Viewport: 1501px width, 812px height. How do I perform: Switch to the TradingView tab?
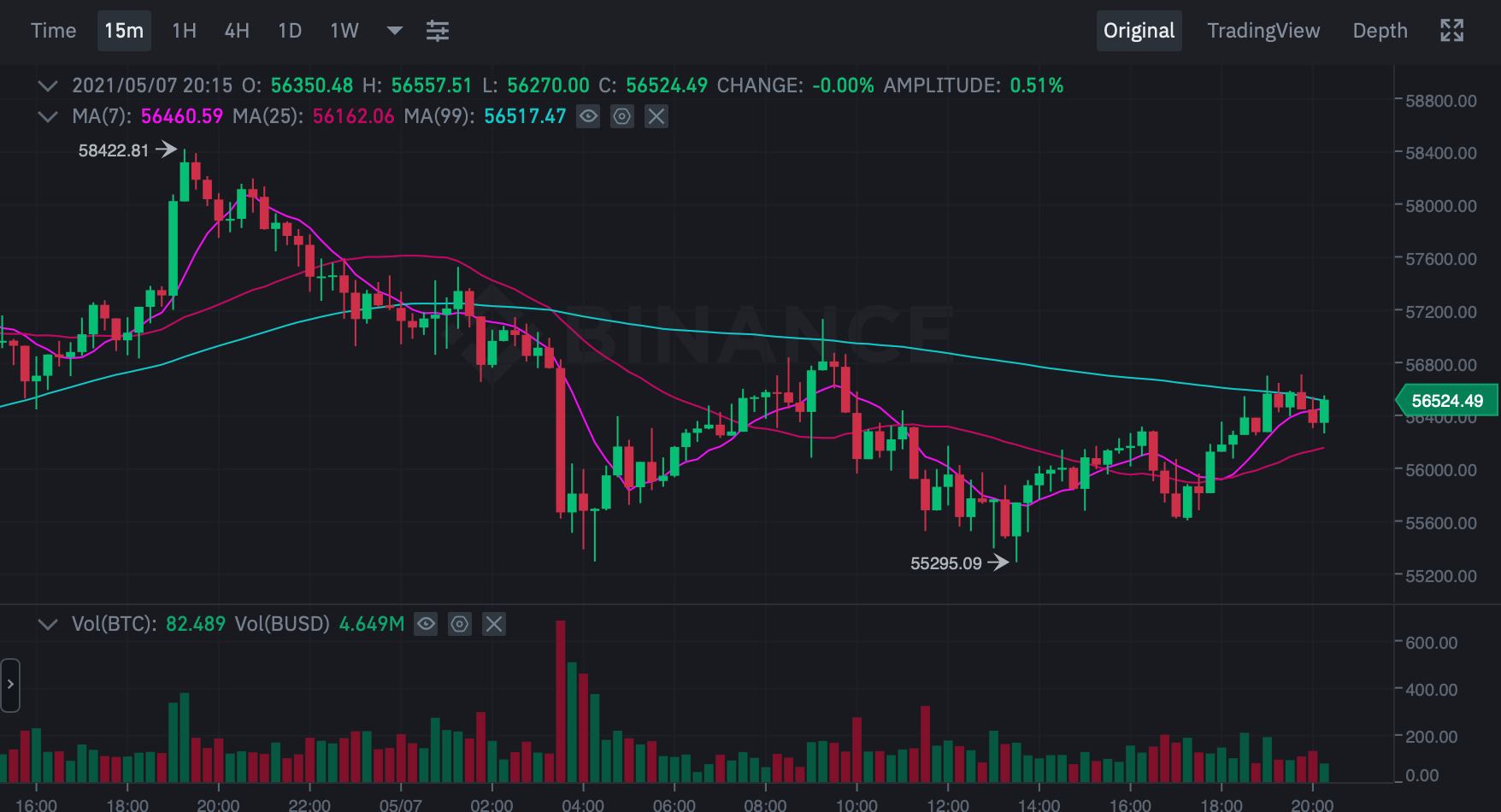click(x=1263, y=31)
